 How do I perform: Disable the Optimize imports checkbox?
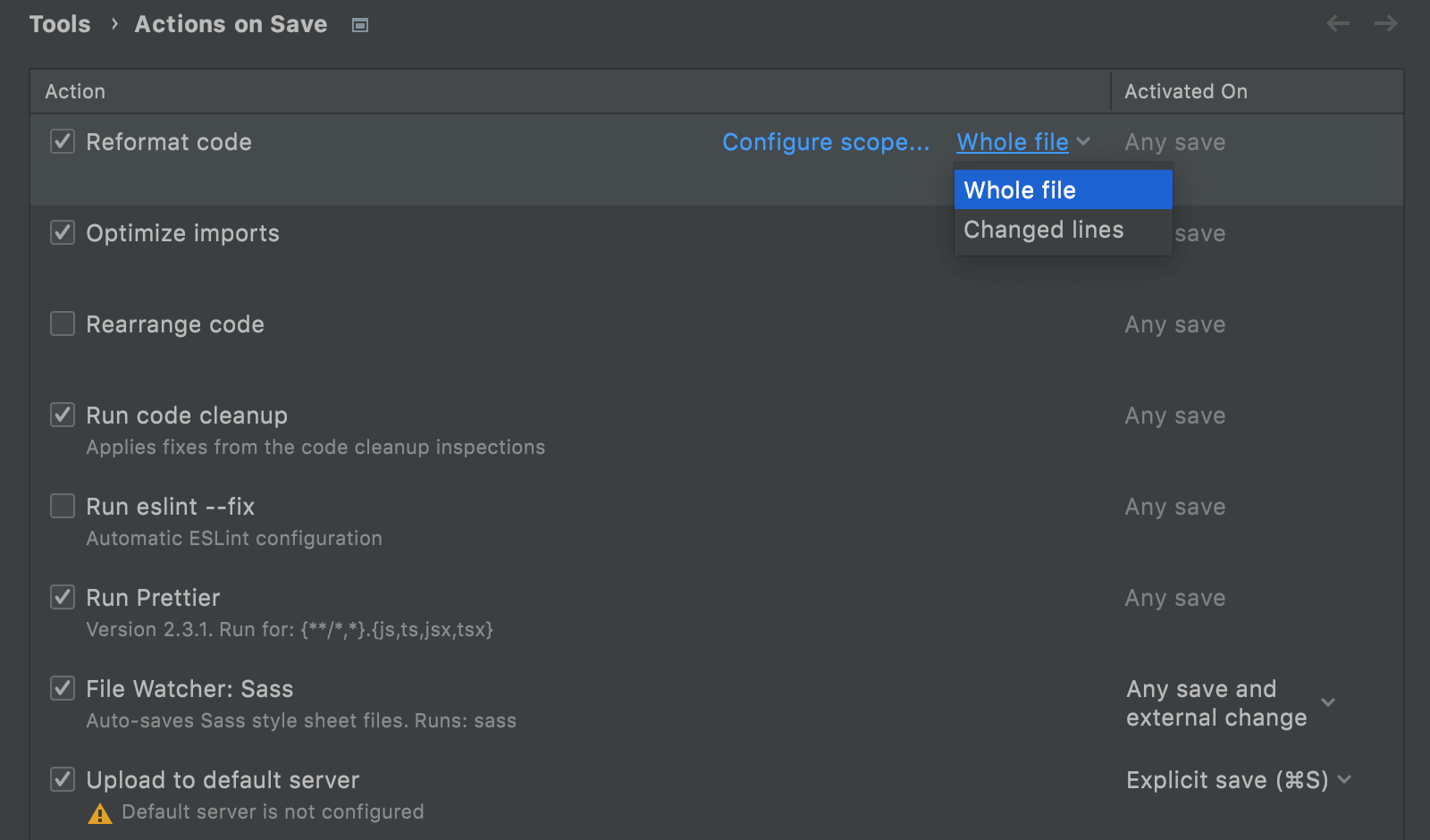click(x=62, y=232)
